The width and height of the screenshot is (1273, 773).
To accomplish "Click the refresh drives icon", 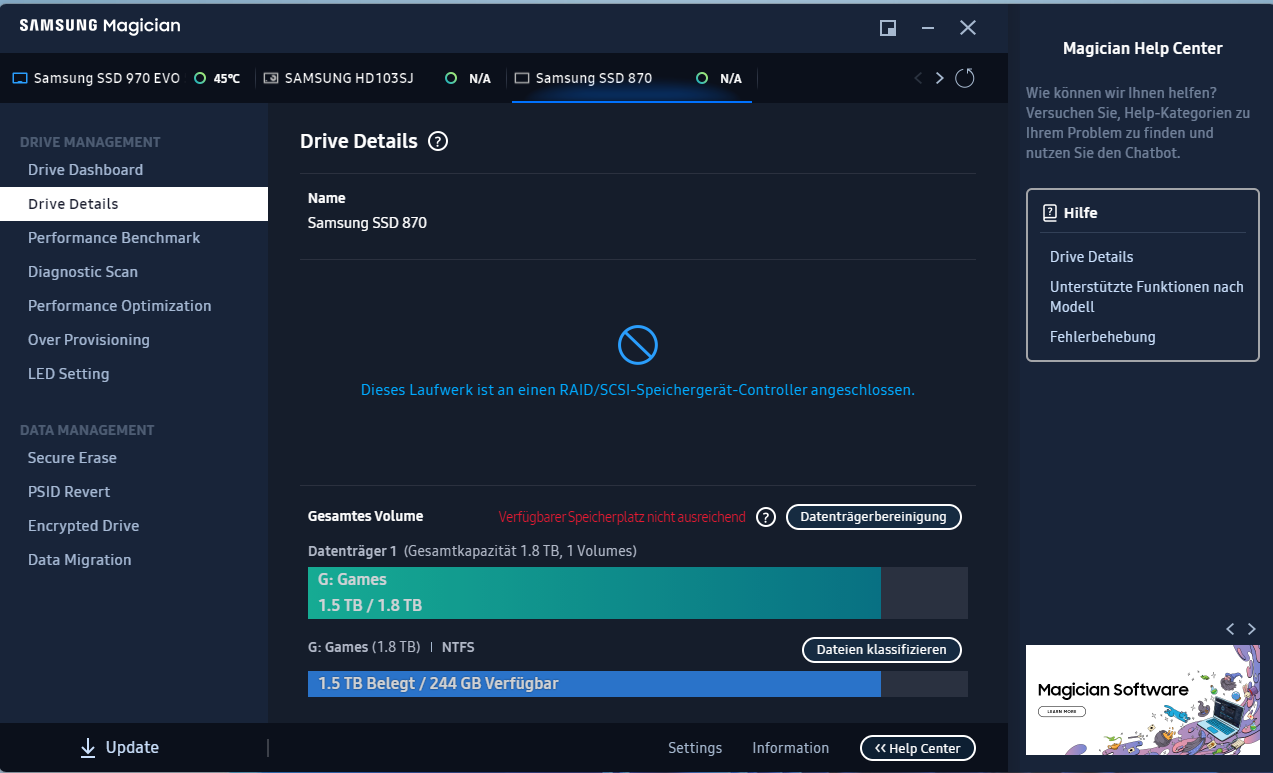I will tap(964, 78).
